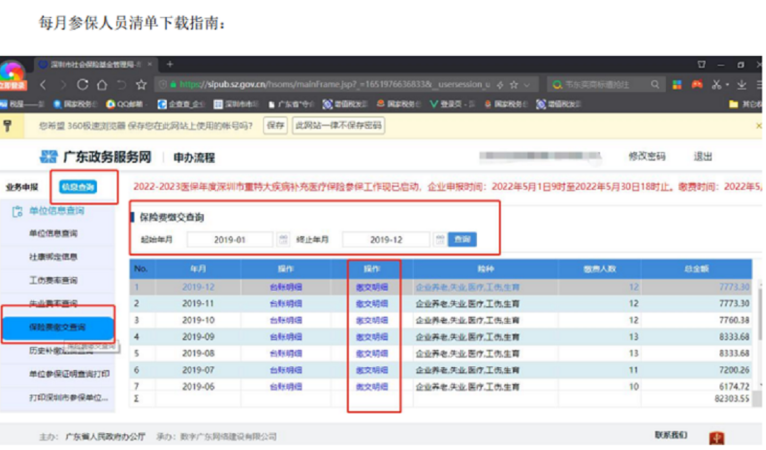The image size is (766, 450).
Task: Open 申办流程 in the header
Action: tap(194, 157)
